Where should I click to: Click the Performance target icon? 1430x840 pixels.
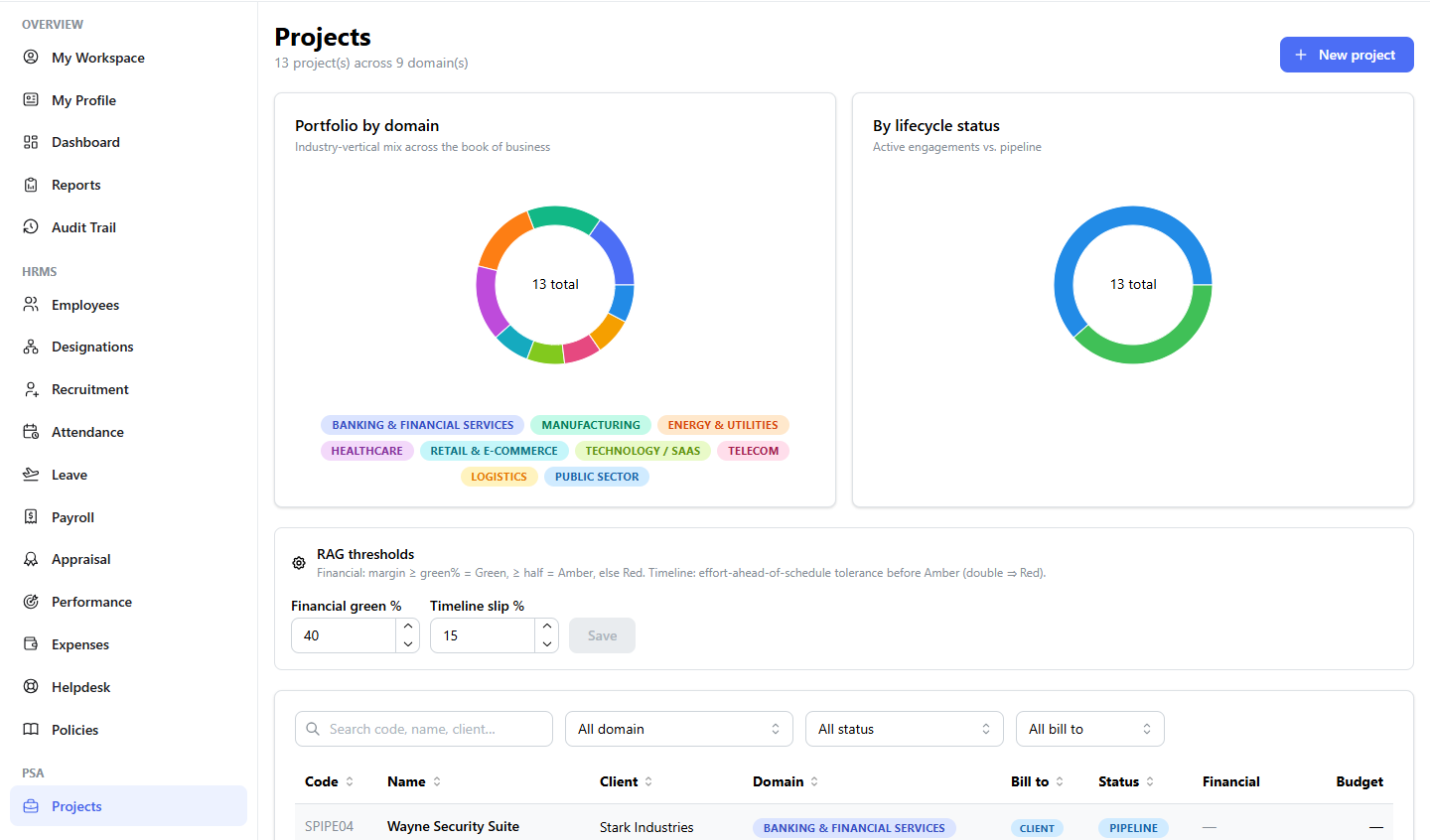pos(31,601)
